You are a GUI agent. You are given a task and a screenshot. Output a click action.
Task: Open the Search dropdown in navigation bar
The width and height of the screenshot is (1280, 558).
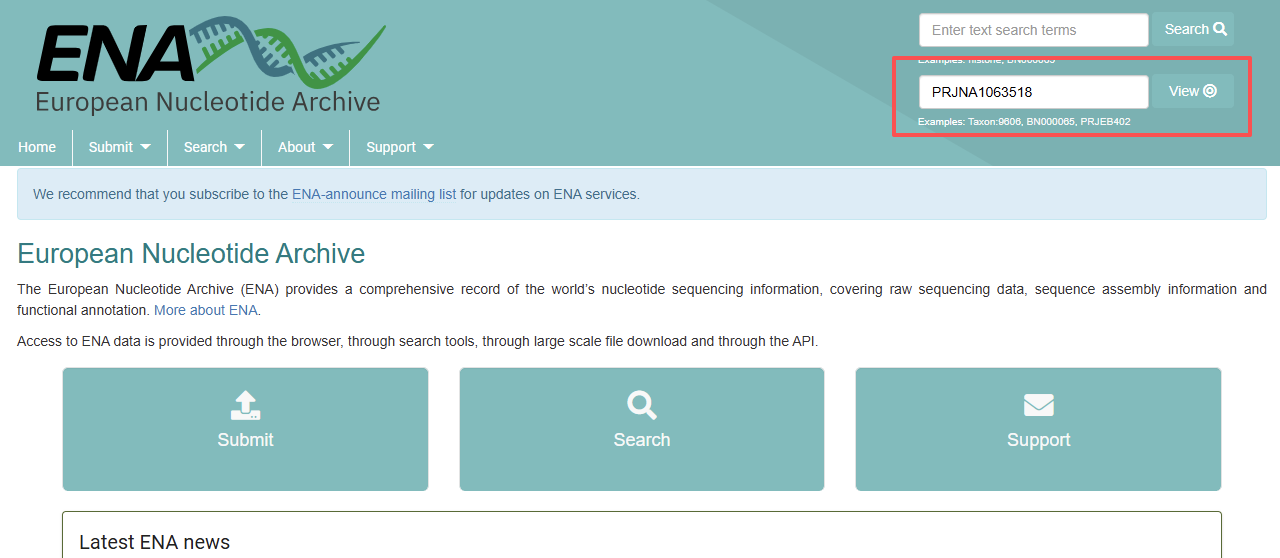214,147
